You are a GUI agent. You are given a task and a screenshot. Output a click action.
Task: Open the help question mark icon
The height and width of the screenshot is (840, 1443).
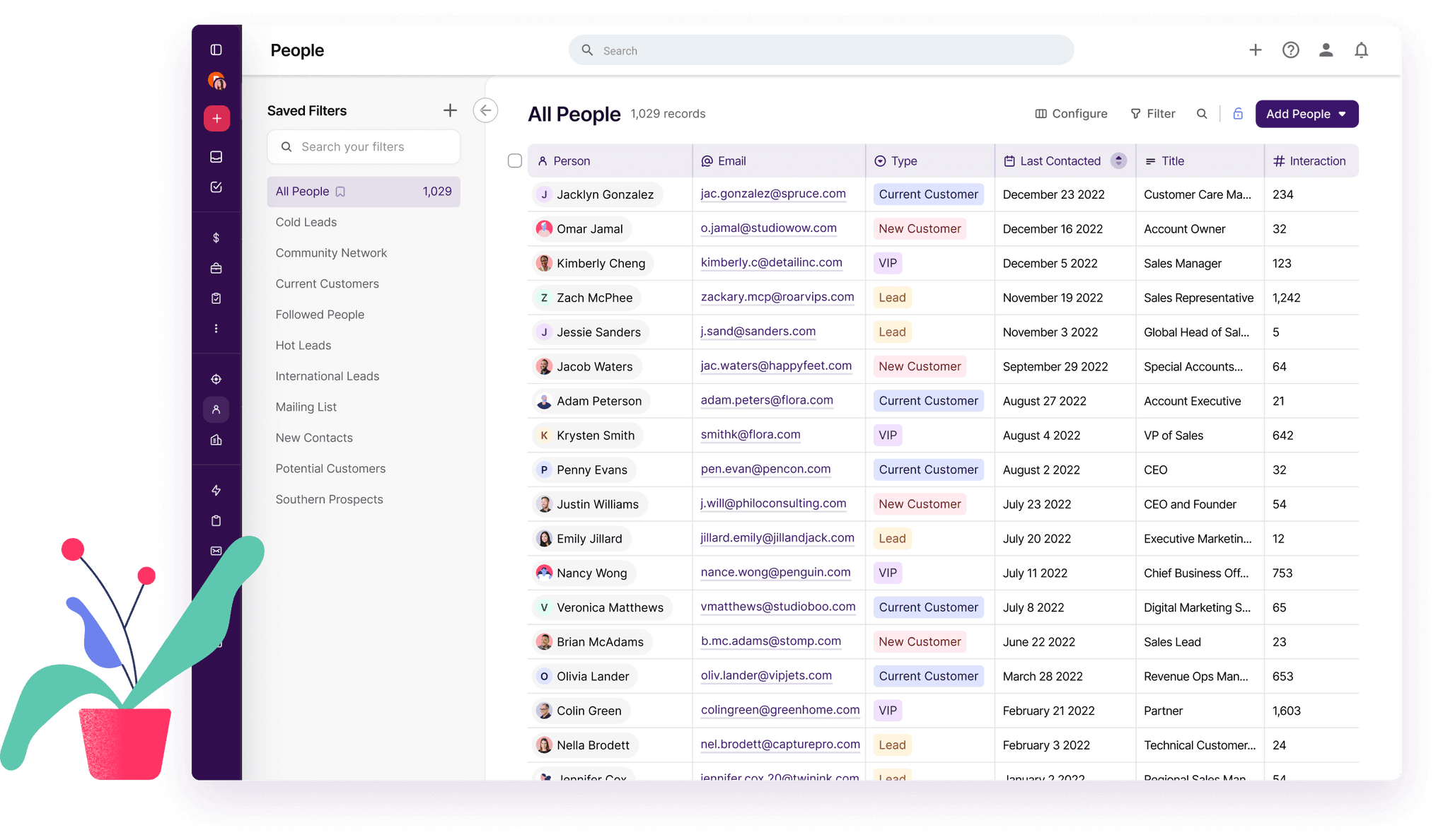(1291, 49)
